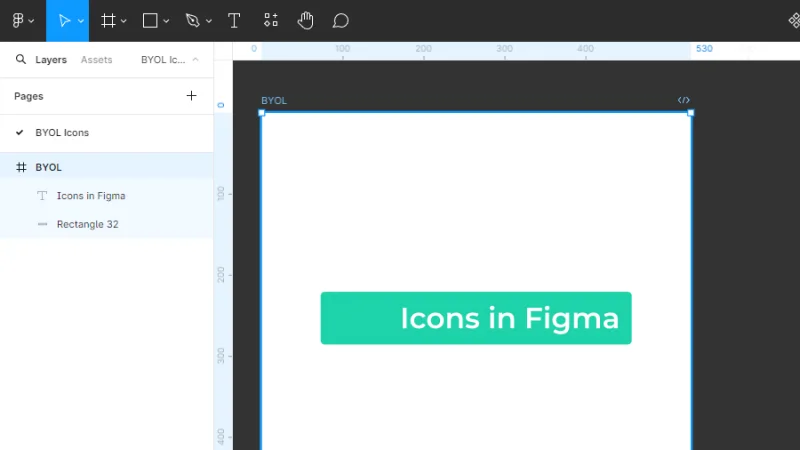This screenshot has width=800, height=450.
Task: Open code view icon above frame
Action: click(x=684, y=100)
